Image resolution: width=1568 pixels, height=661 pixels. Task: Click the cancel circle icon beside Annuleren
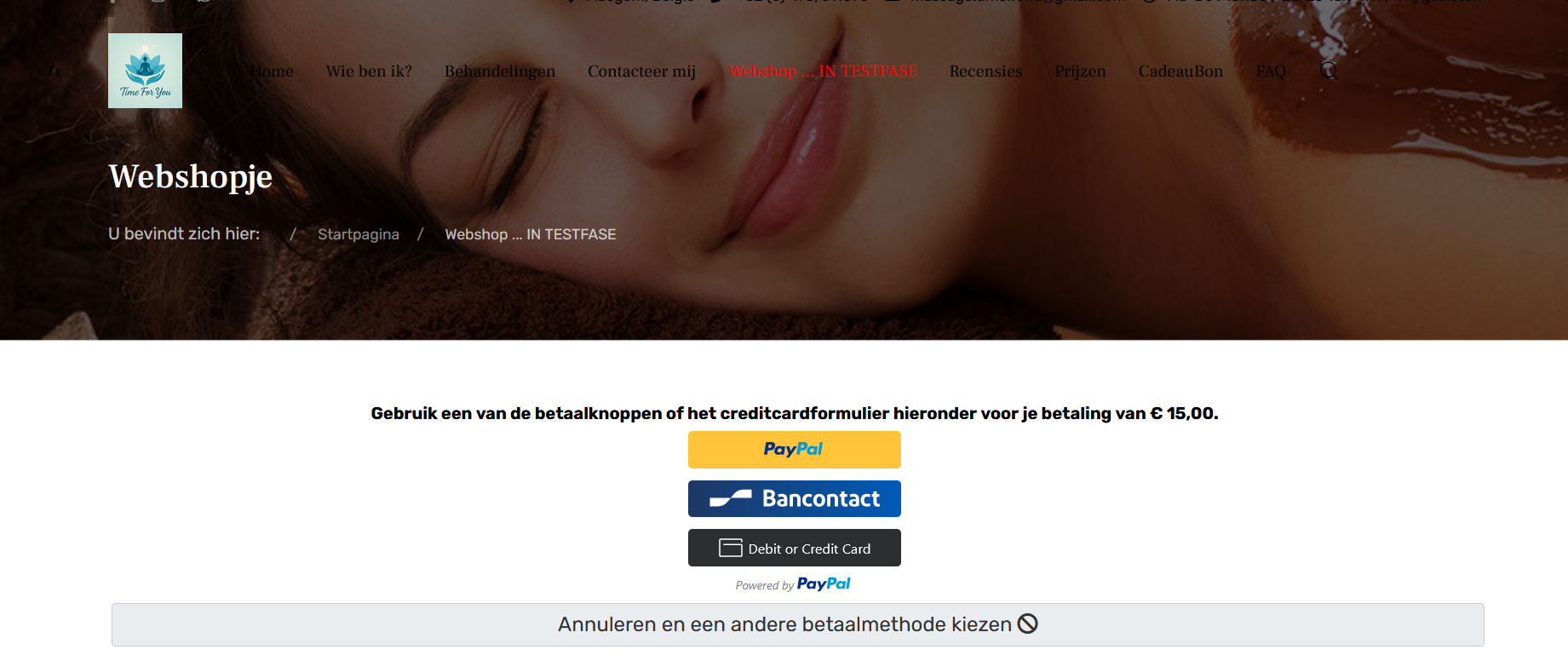[x=1028, y=624]
